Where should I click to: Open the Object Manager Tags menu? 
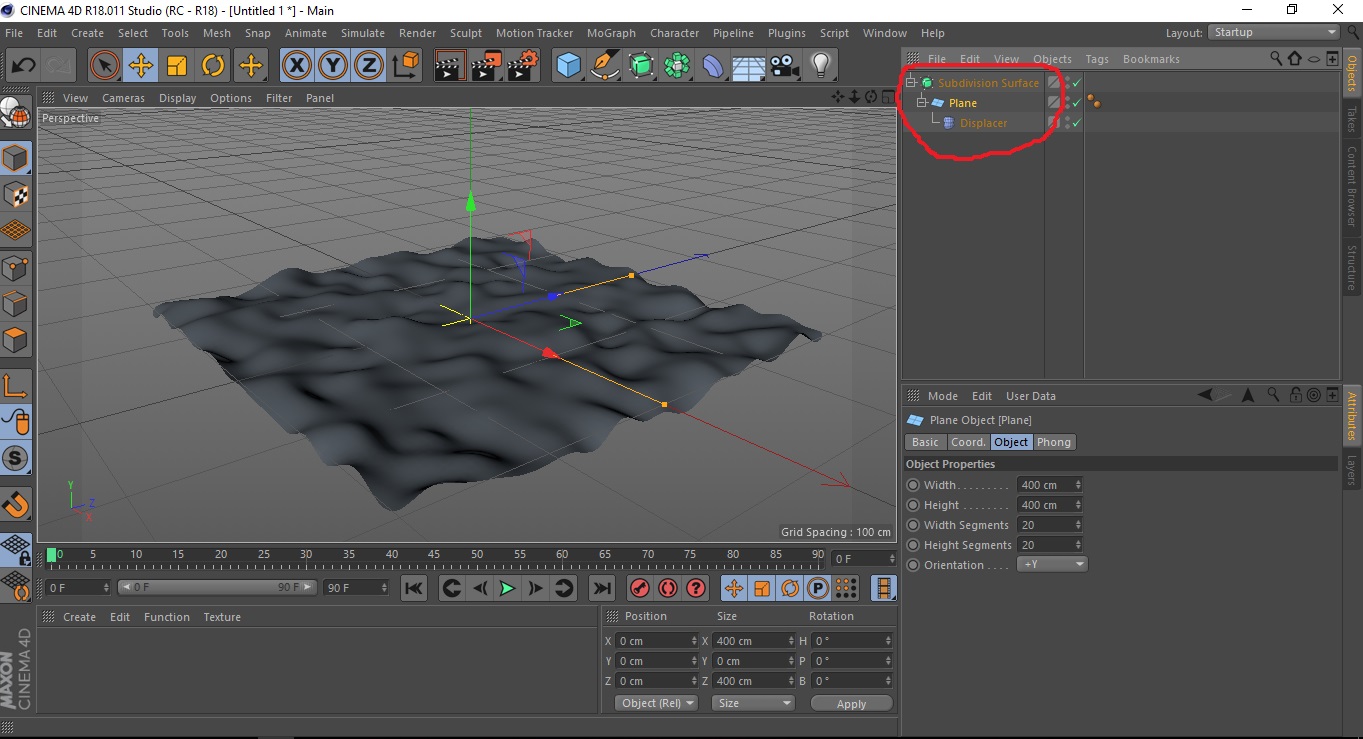click(x=1097, y=59)
